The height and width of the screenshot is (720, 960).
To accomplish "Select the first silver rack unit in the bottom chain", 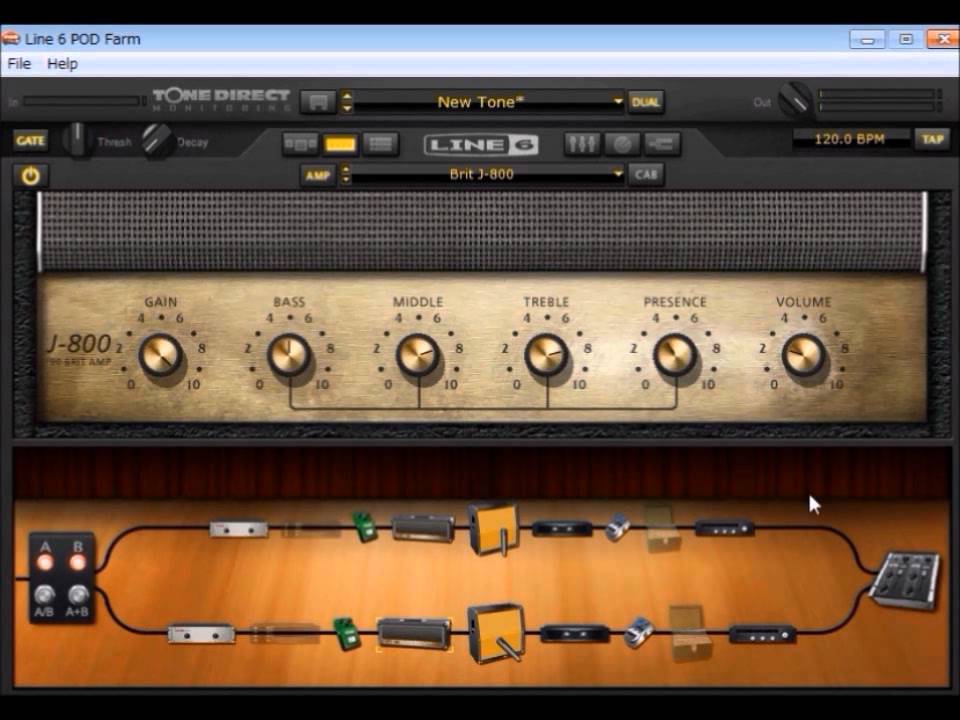I will [x=201, y=634].
